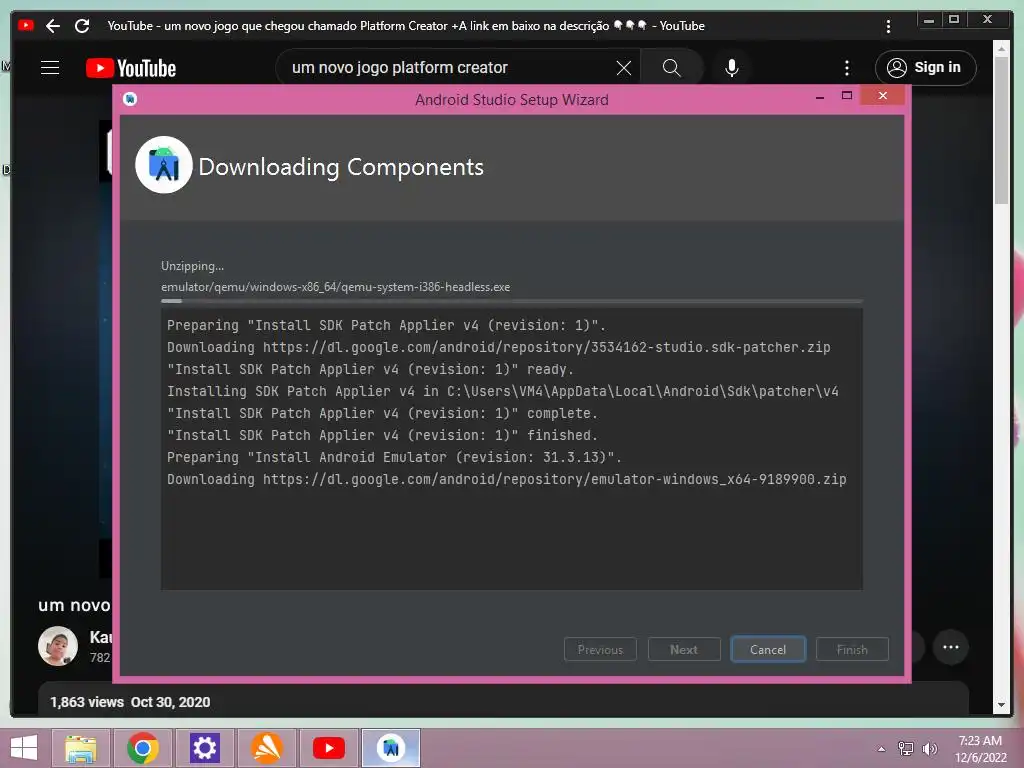Click the disabled Next button
1024x768 pixels.
(684, 650)
